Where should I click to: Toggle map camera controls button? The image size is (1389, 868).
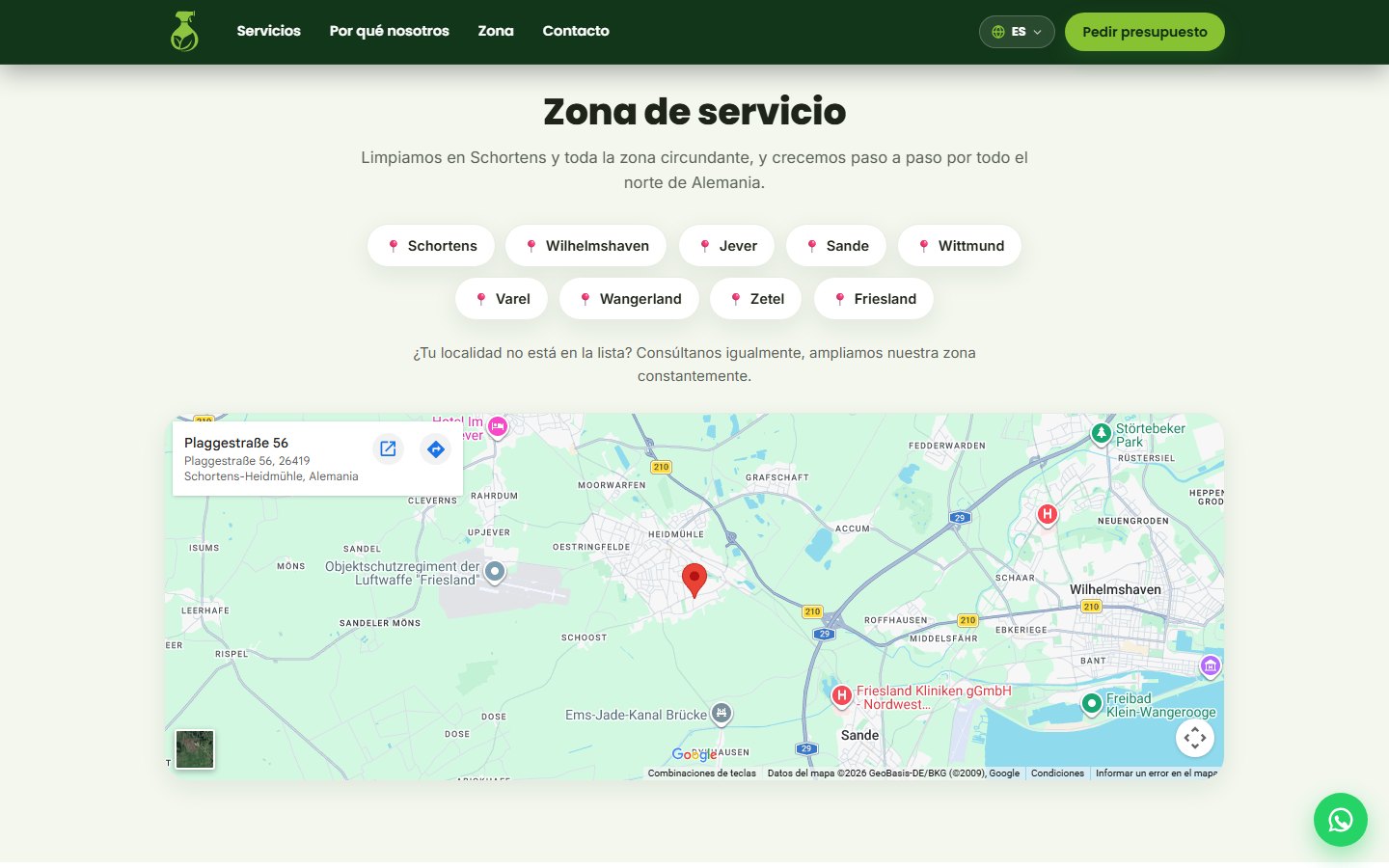pos(1195,738)
